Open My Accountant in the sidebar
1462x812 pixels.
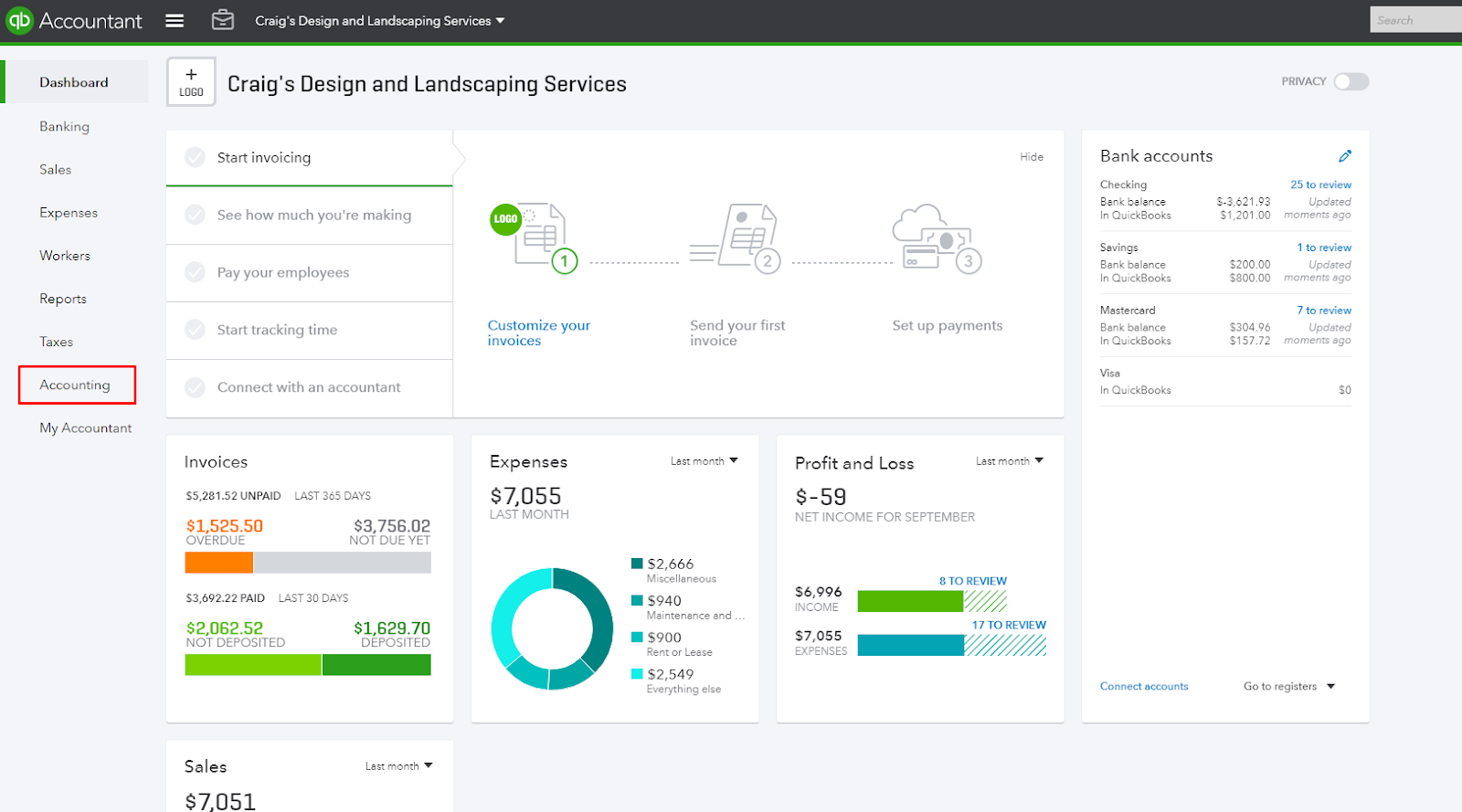click(86, 427)
